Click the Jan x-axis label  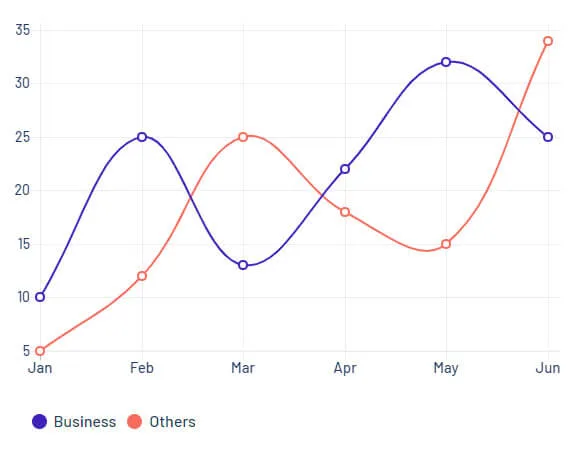coord(40,368)
